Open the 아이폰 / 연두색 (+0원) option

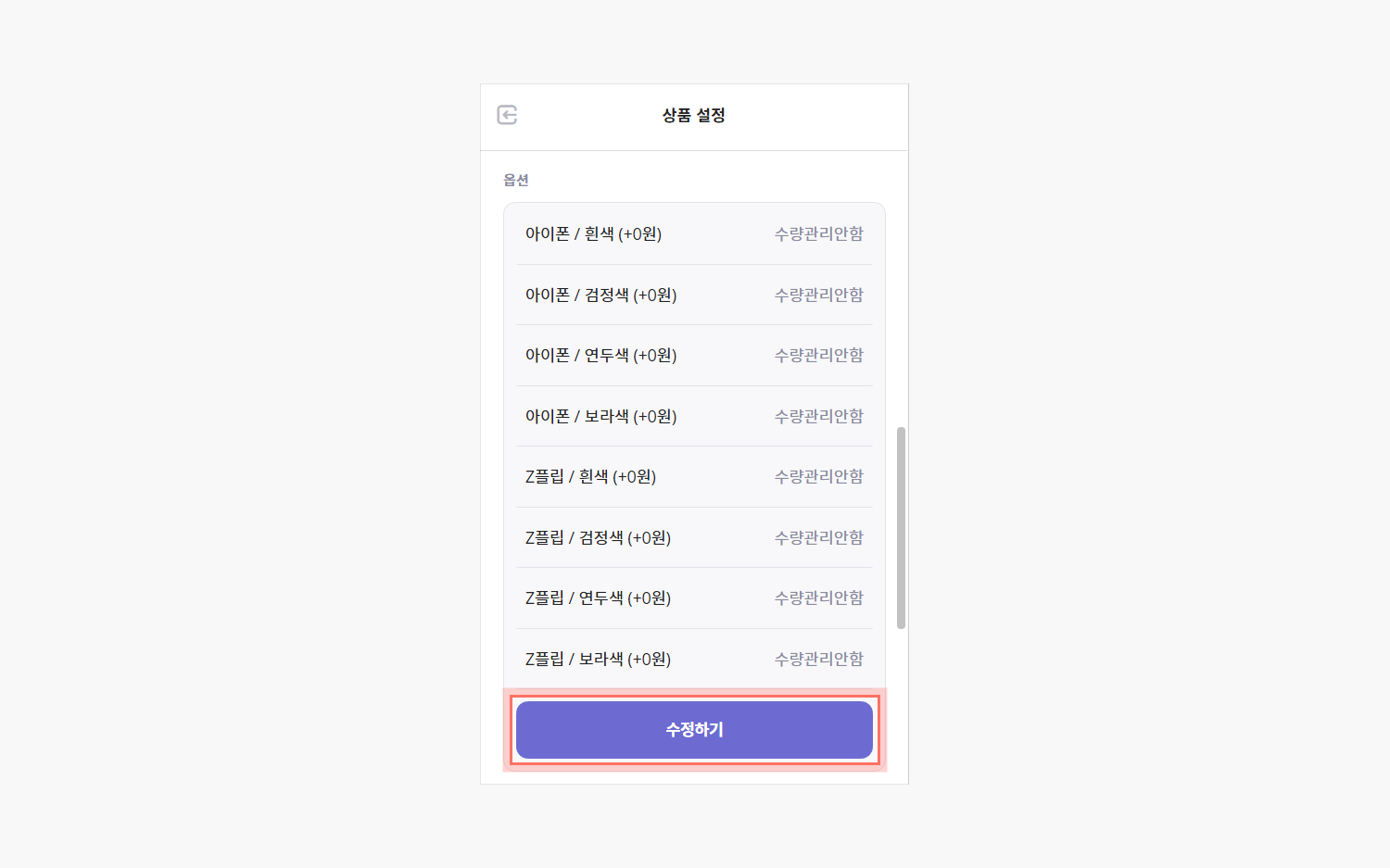694,356
